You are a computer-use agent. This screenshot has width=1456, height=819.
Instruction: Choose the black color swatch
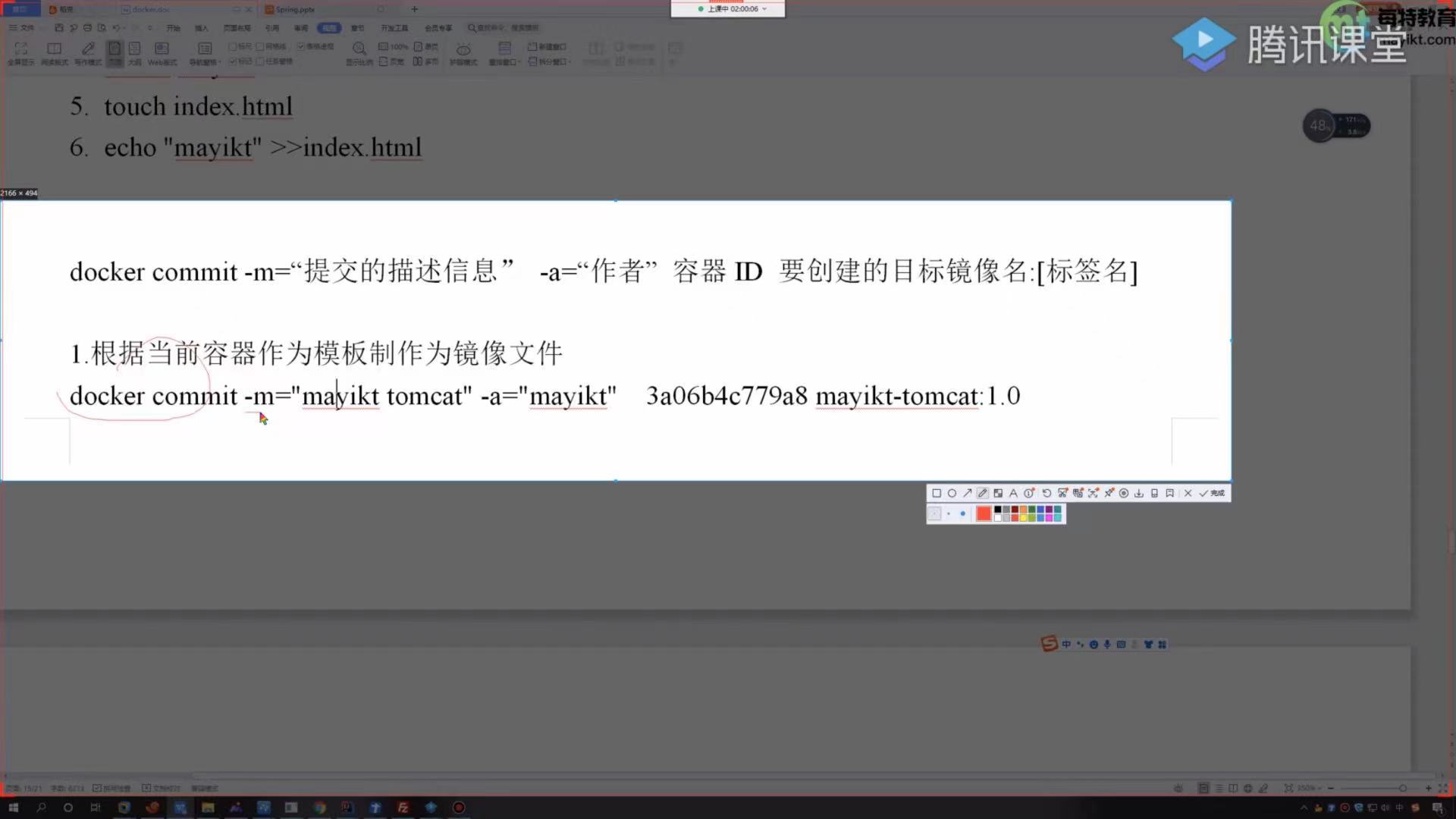point(998,510)
